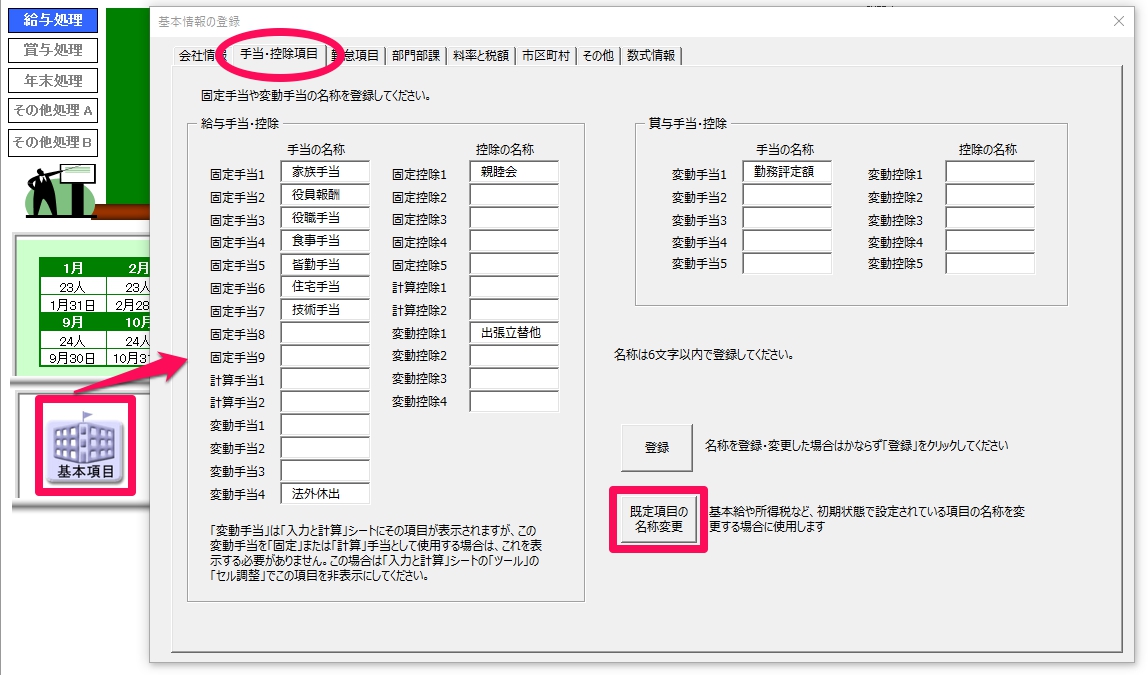The image size is (1148, 675).
Task: Edit 変動手当4 field containing 法外休出
Action: point(325,494)
